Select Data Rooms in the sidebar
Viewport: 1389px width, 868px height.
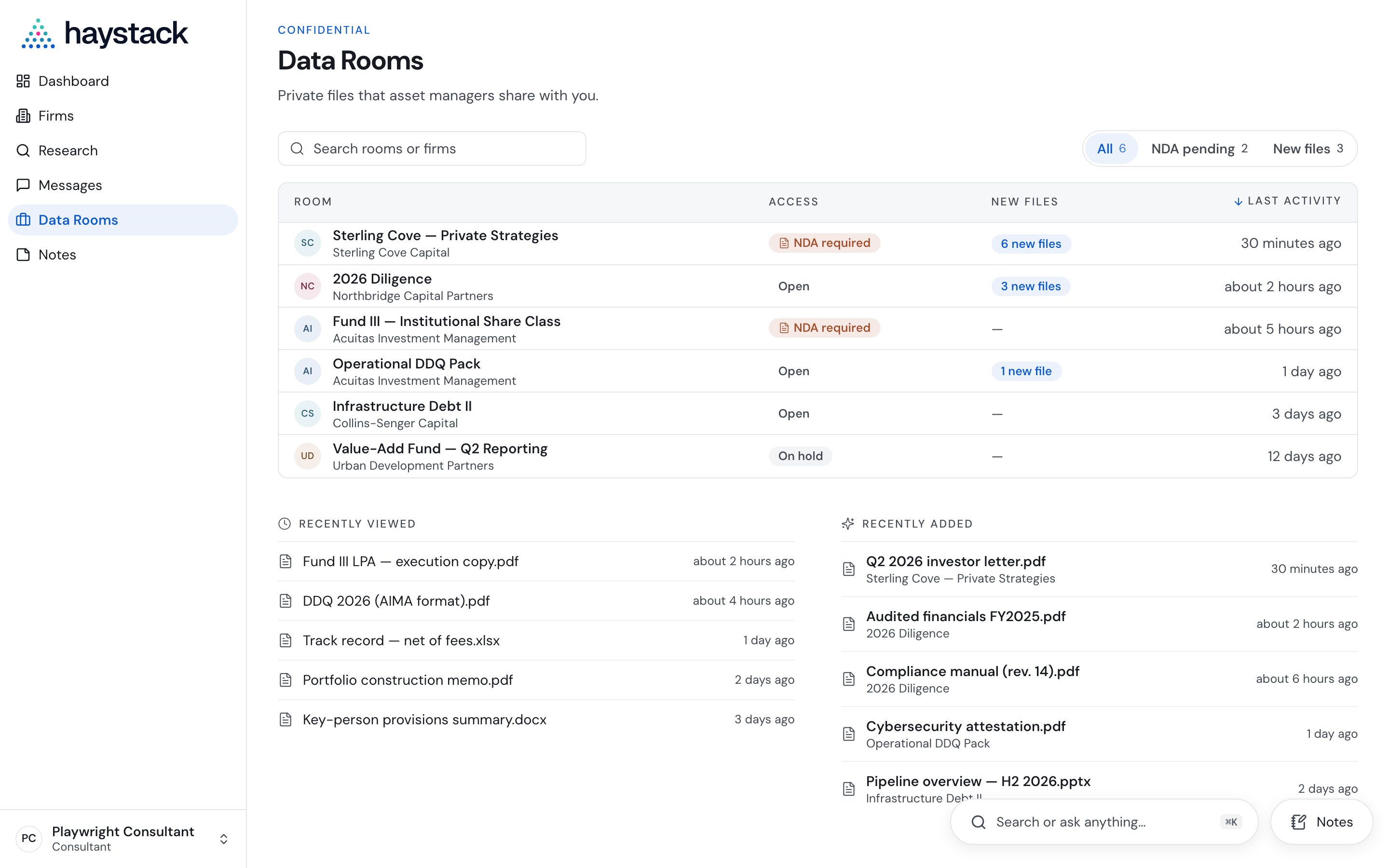pos(123,220)
